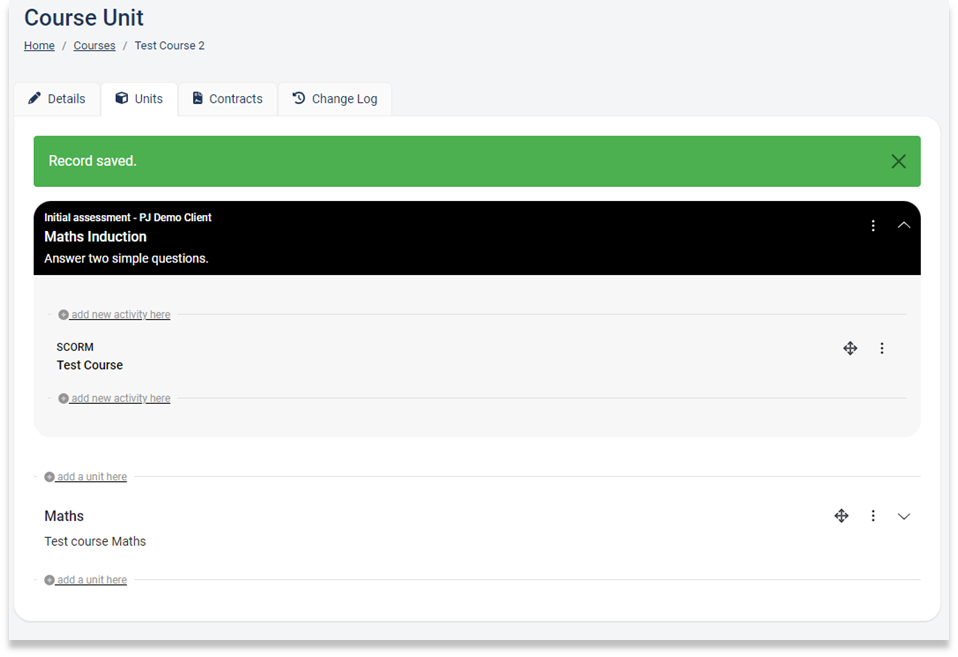Click 'Answer two simple questions.' description
The width and height of the screenshot is (958, 657).
126,259
